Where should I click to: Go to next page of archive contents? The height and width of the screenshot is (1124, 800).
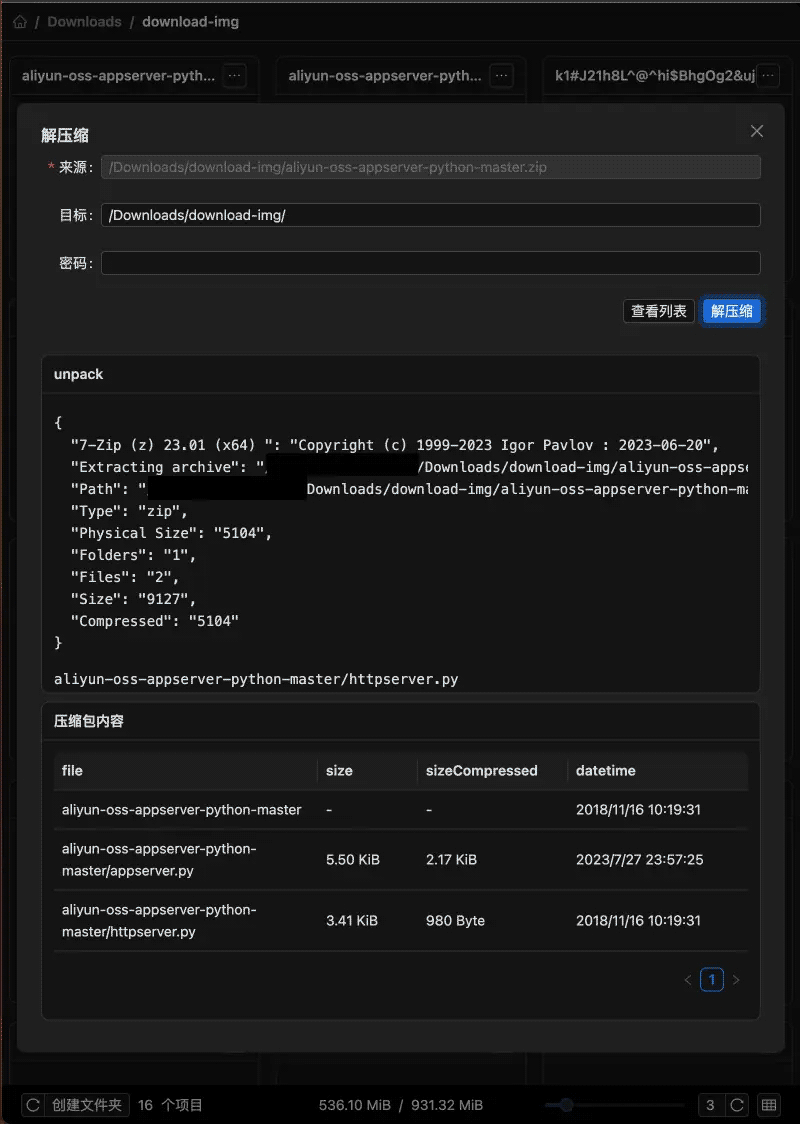tap(735, 979)
